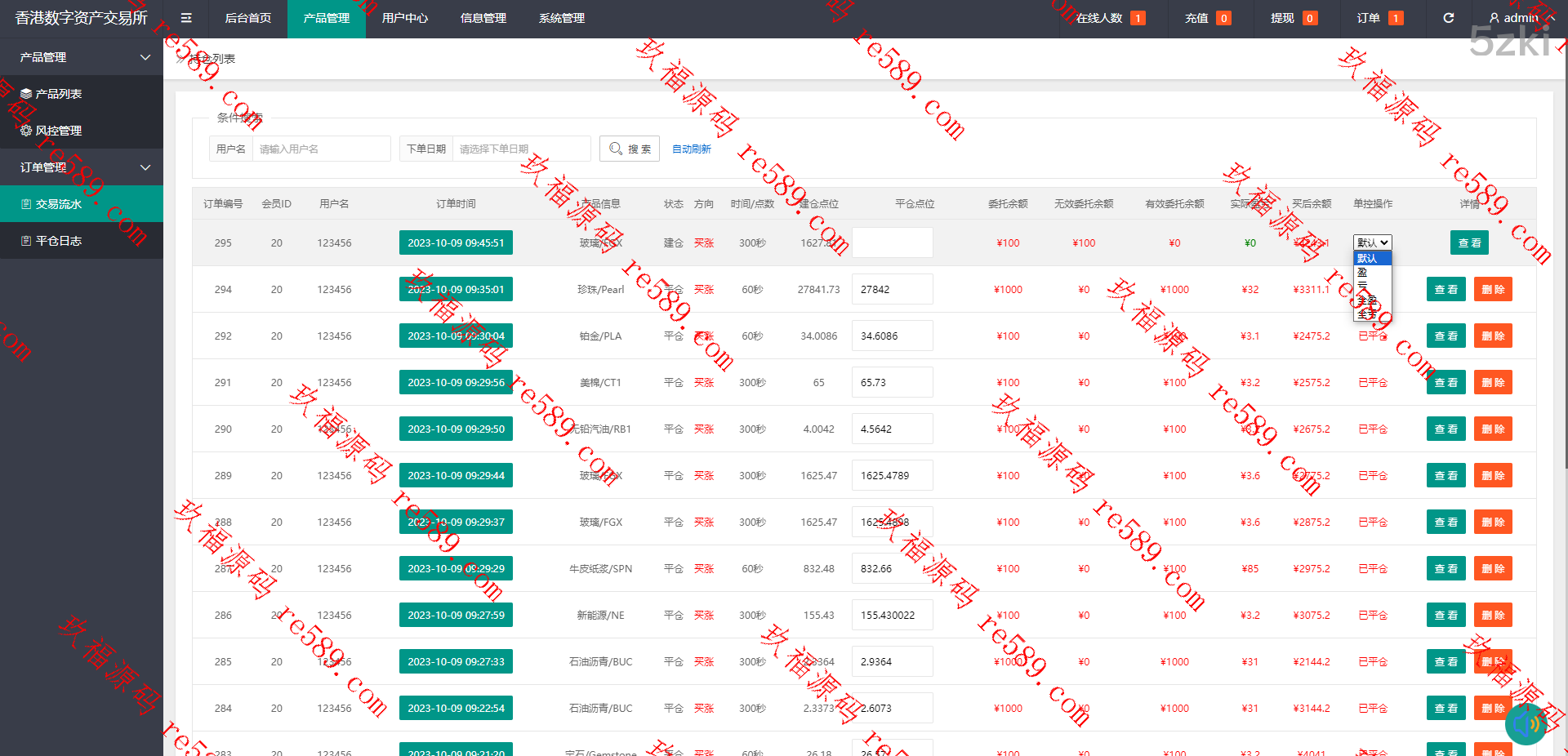Open the 默认 order-control dropdown for order 295

click(x=1372, y=242)
